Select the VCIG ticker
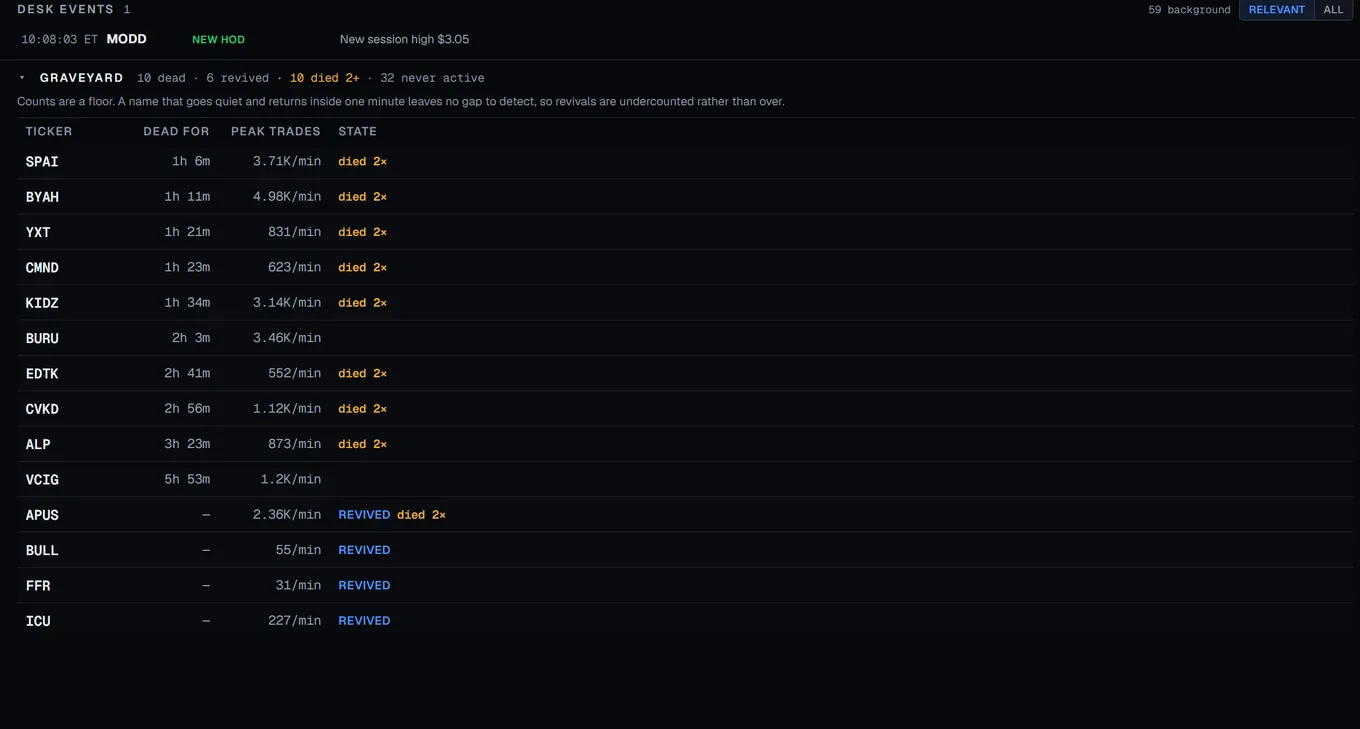 (42, 480)
